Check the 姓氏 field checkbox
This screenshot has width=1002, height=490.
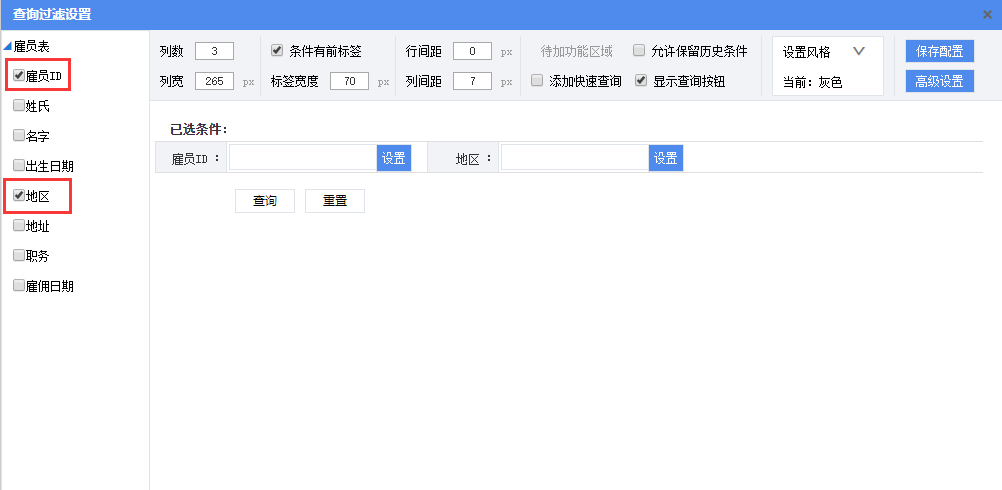[19, 105]
